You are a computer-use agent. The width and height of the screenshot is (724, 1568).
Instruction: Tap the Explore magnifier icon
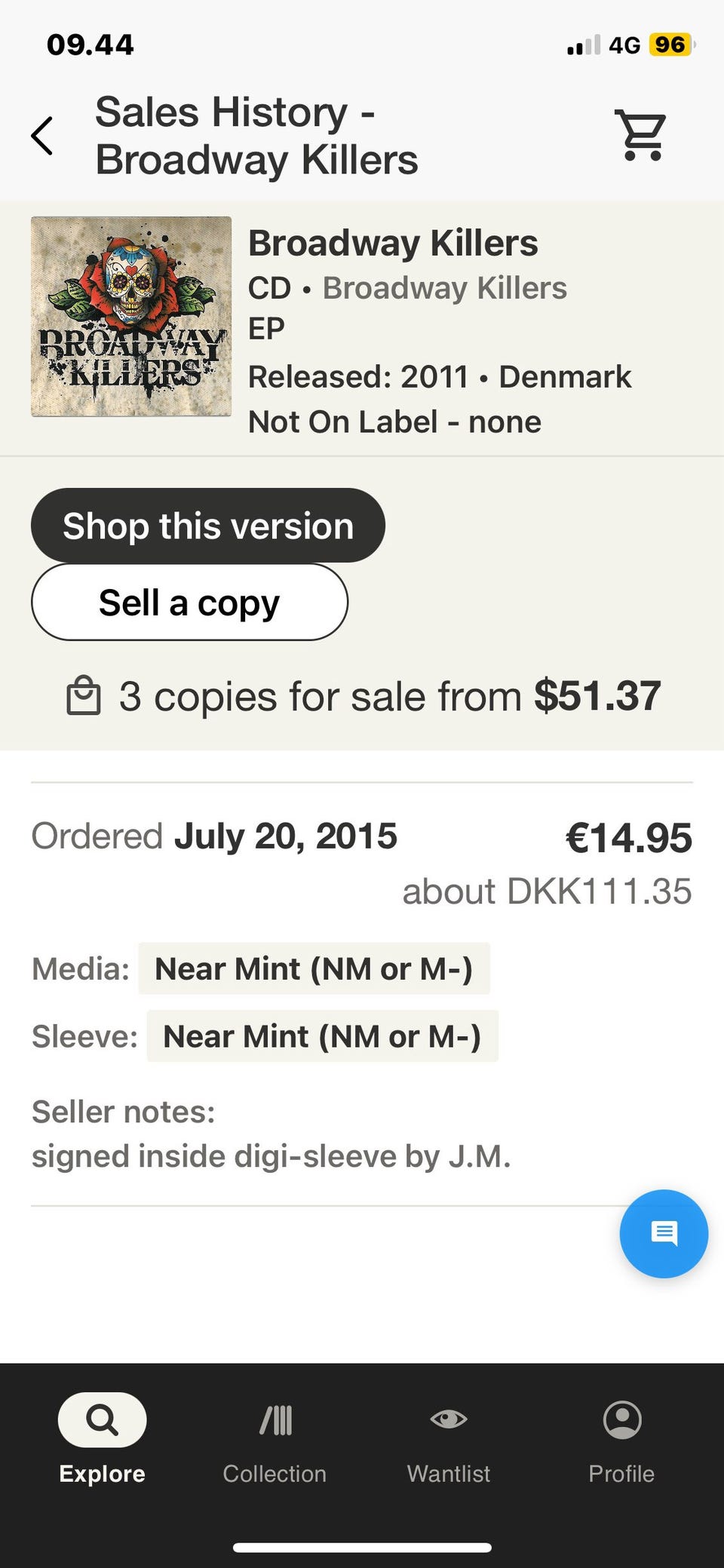click(102, 1420)
